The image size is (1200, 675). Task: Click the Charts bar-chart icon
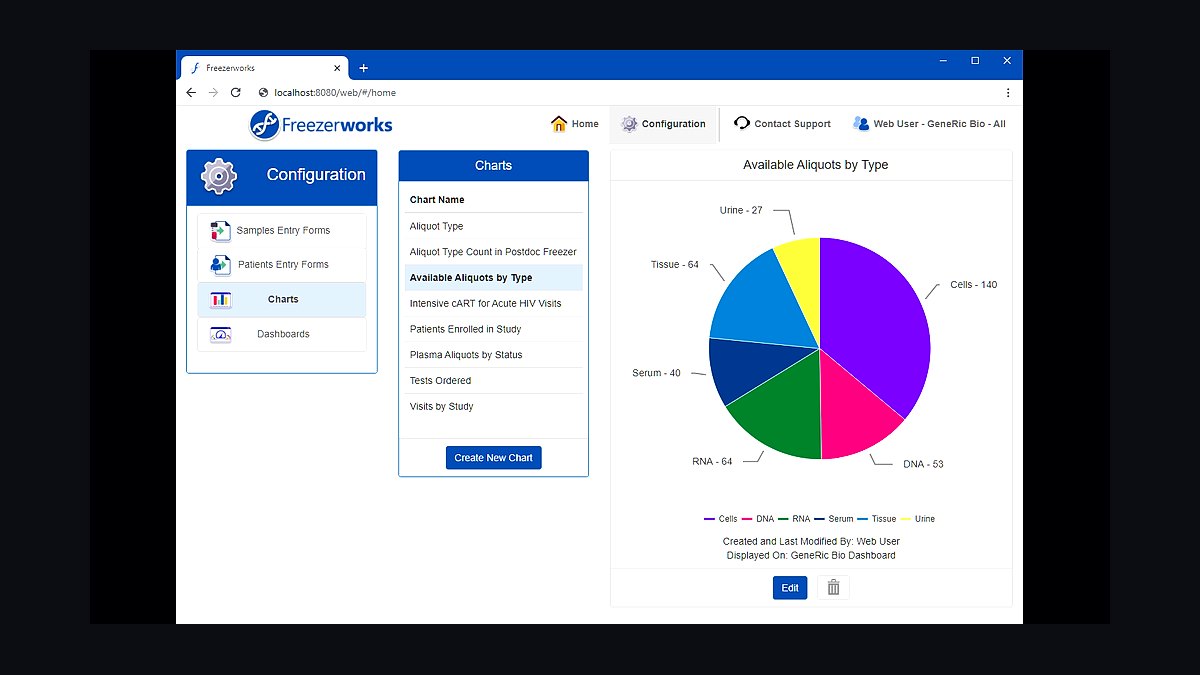(220, 299)
